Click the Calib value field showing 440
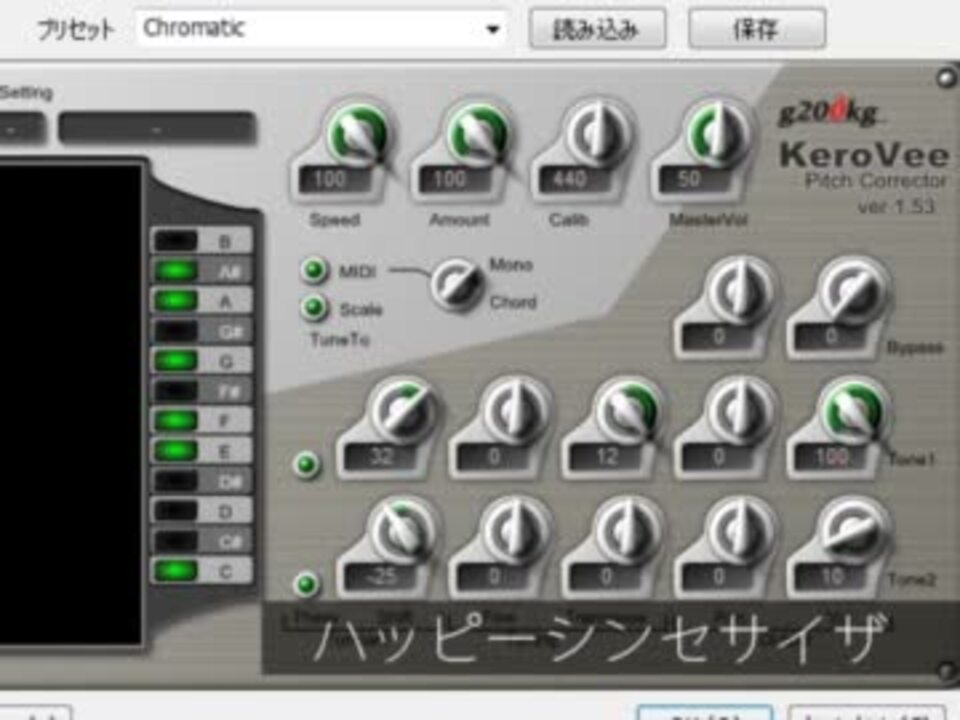 click(x=574, y=180)
